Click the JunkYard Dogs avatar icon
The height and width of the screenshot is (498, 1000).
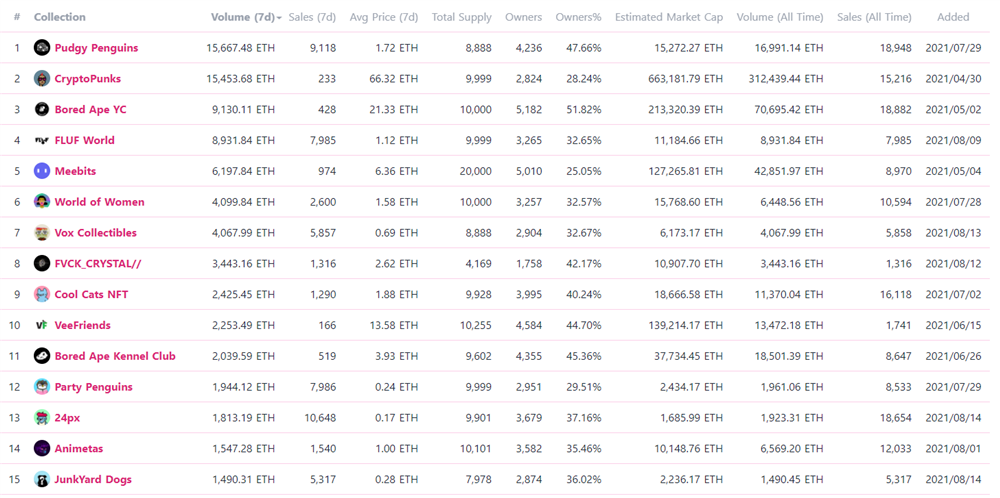pyautogui.click(x=41, y=479)
